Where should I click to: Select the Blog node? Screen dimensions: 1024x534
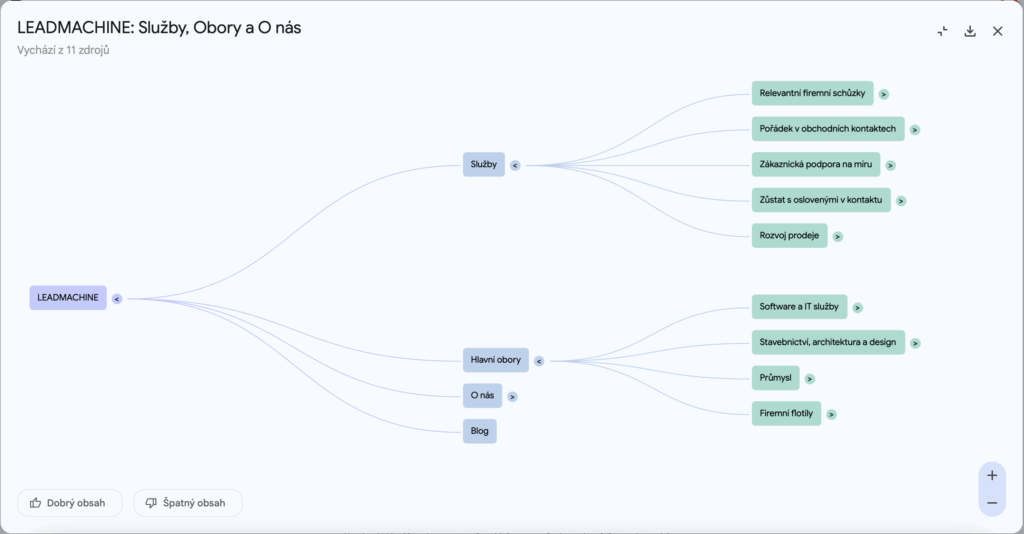click(480, 431)
